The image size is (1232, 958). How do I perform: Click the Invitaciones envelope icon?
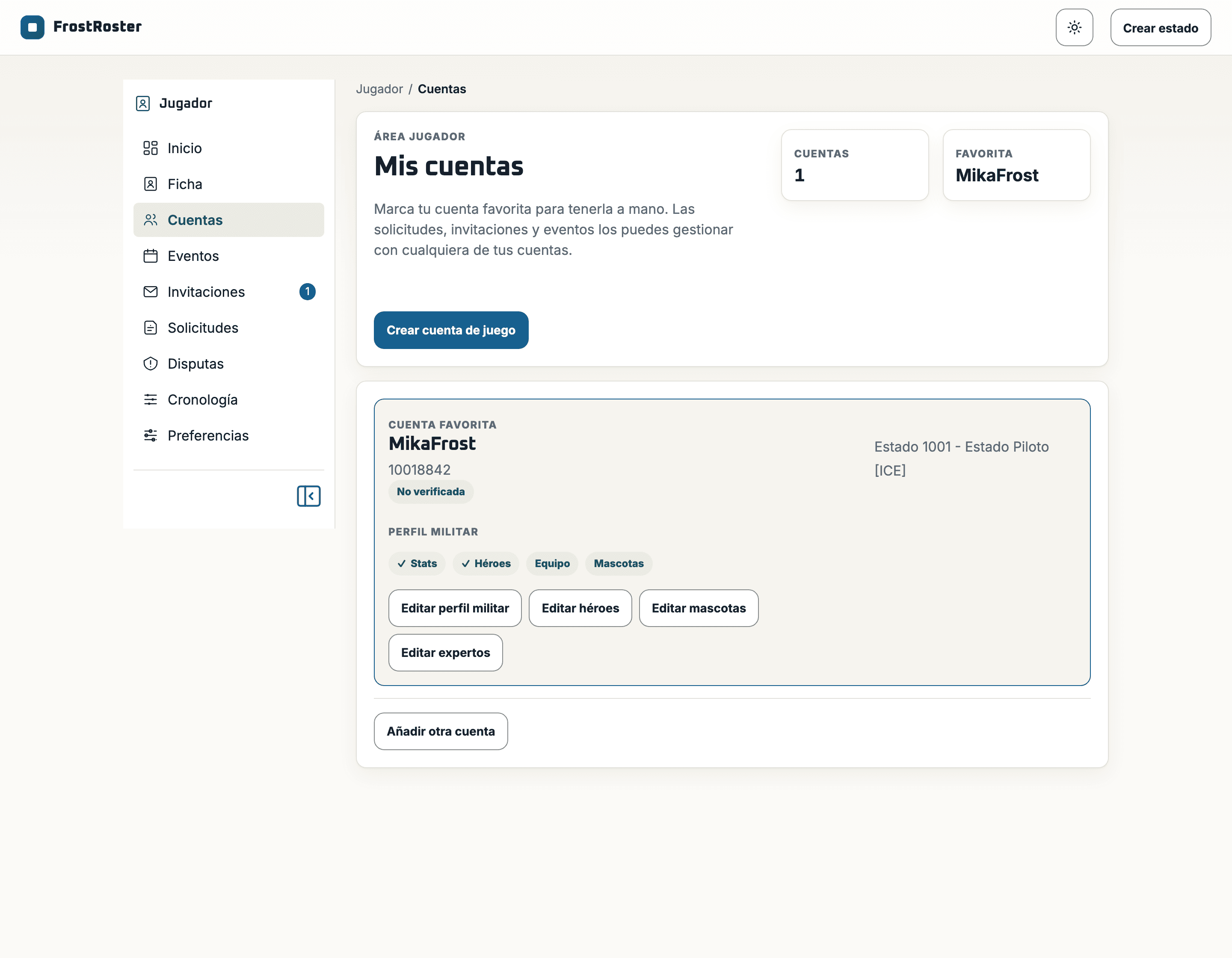click(151, 292)
